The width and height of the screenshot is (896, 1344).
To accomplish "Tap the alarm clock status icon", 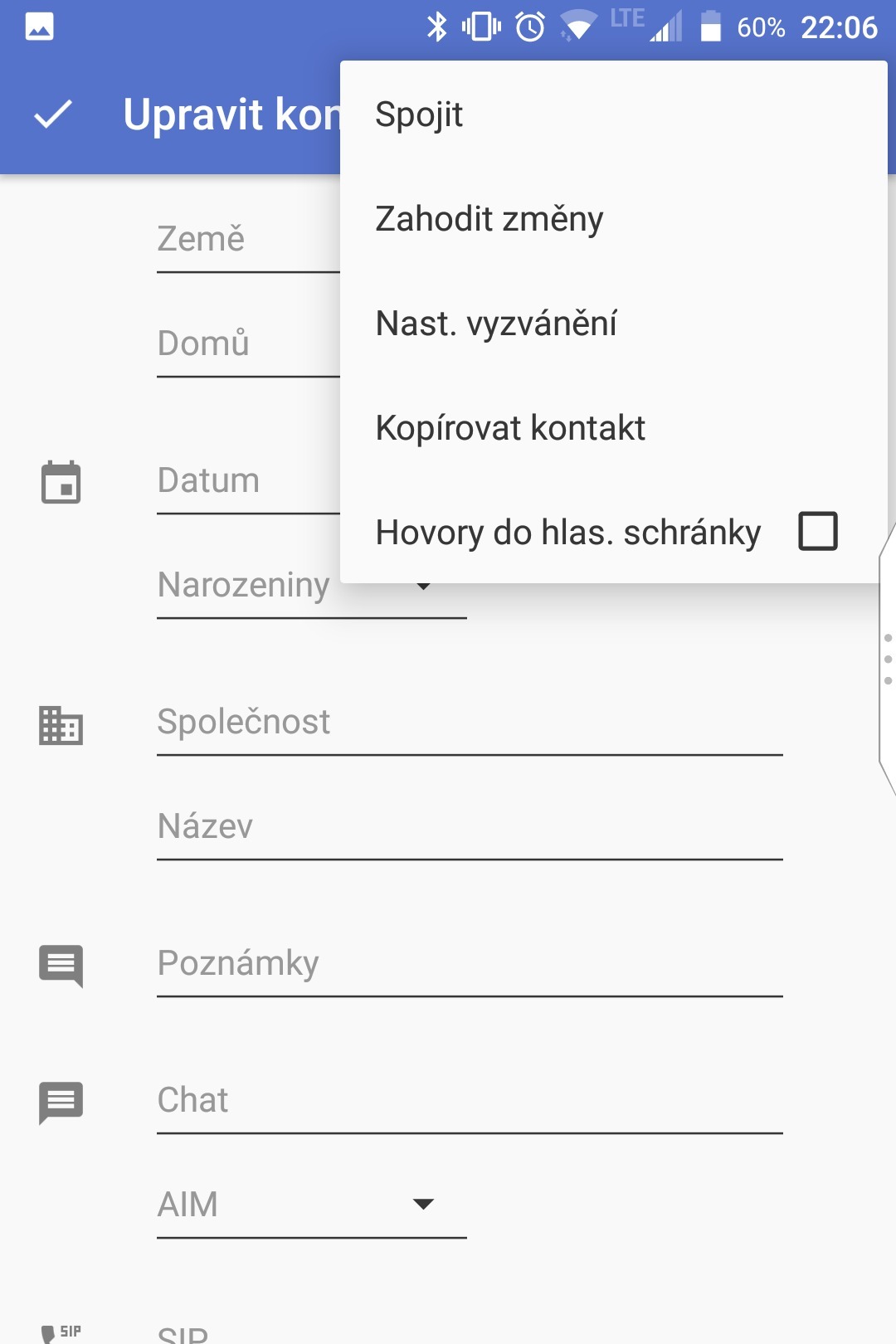I will click(530, 27).
